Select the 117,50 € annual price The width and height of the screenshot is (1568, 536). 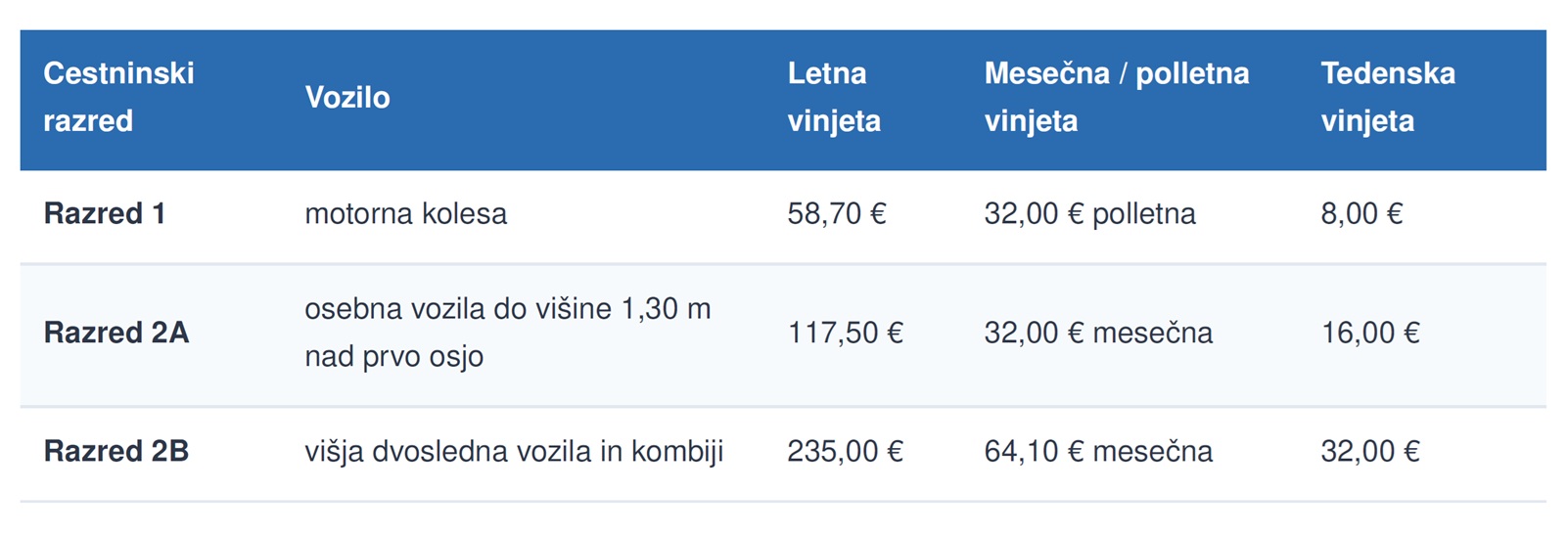click(846, 333)
